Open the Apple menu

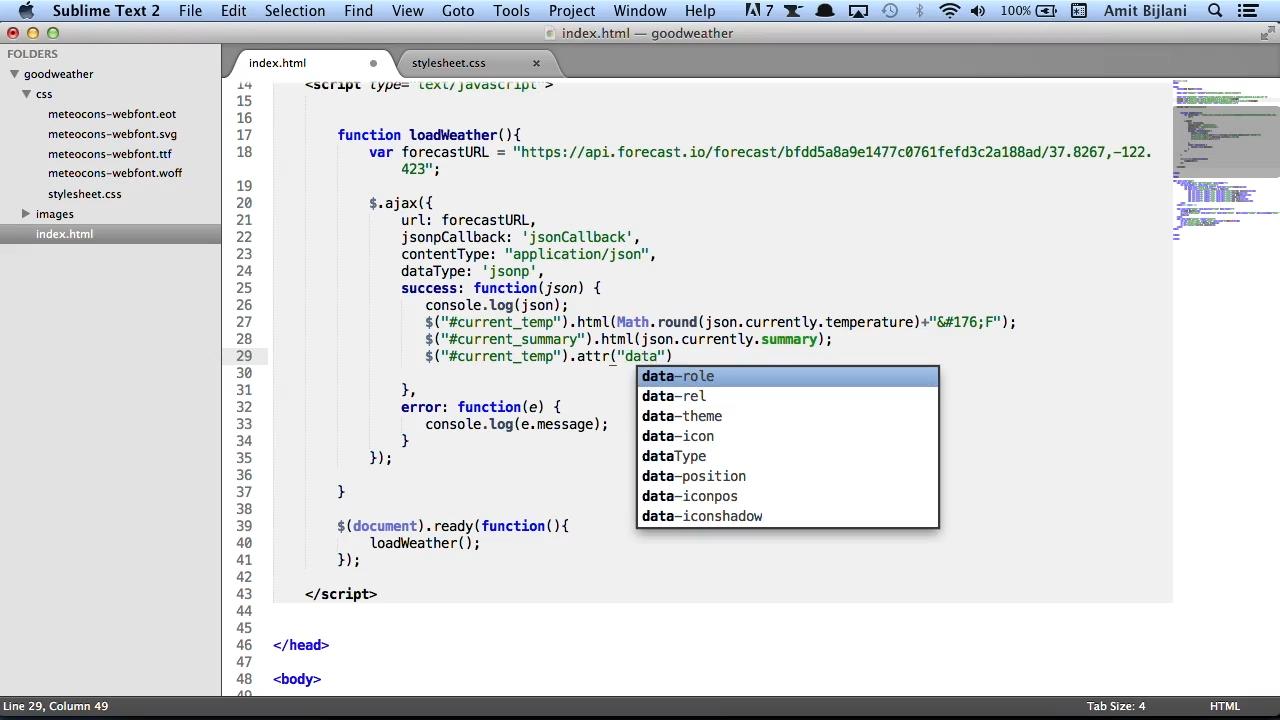(x=27, y=11)
